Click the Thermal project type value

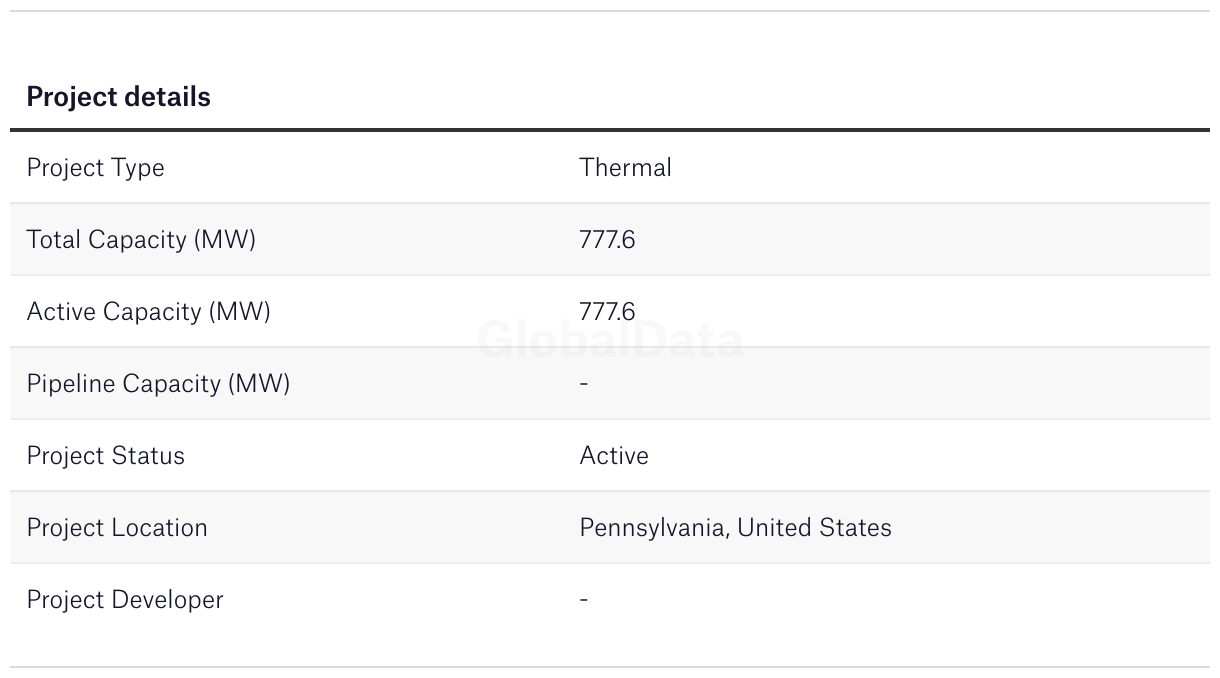[x=625, y=168]
